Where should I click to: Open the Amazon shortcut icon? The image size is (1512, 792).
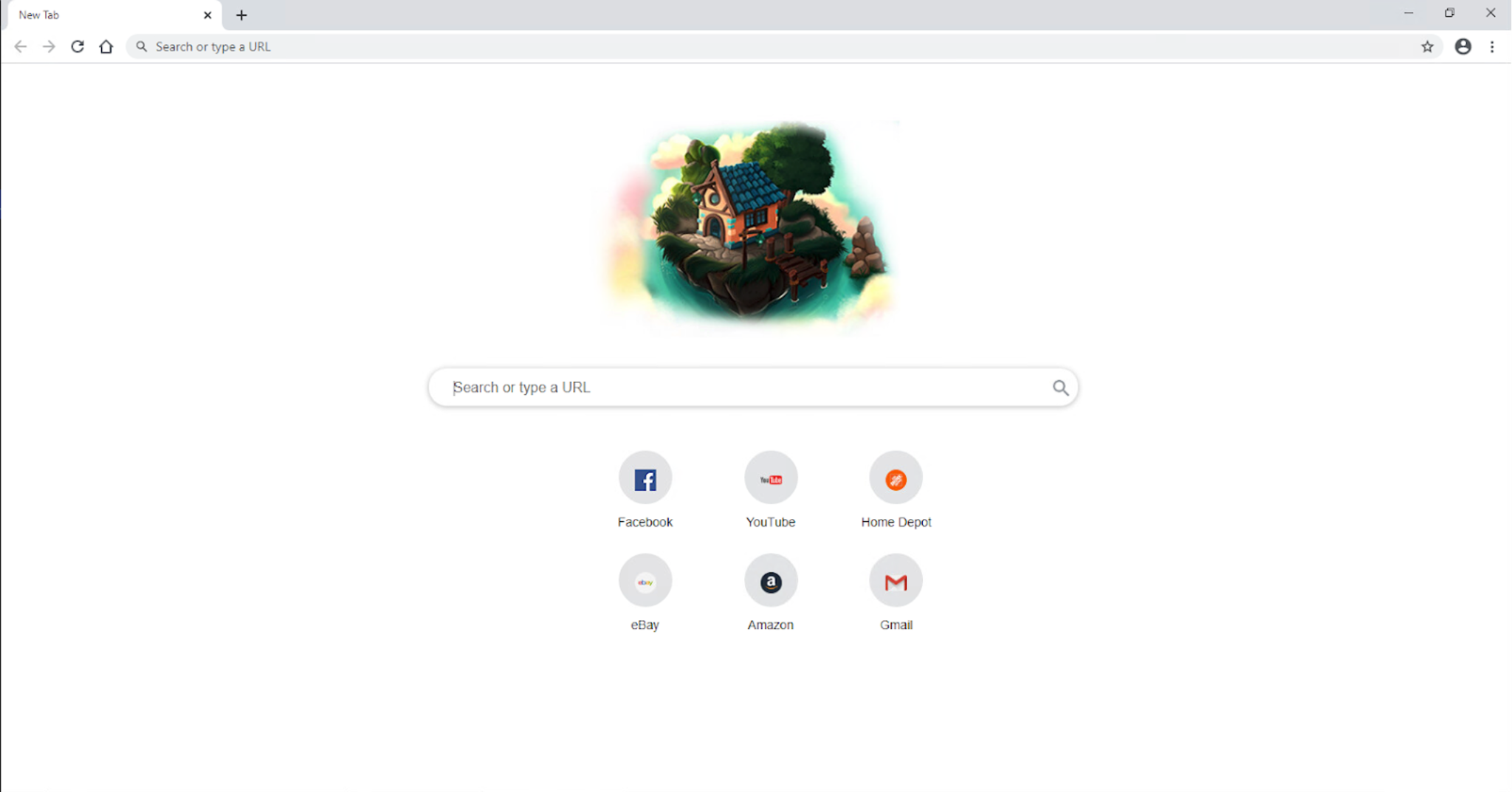(770, 581)
